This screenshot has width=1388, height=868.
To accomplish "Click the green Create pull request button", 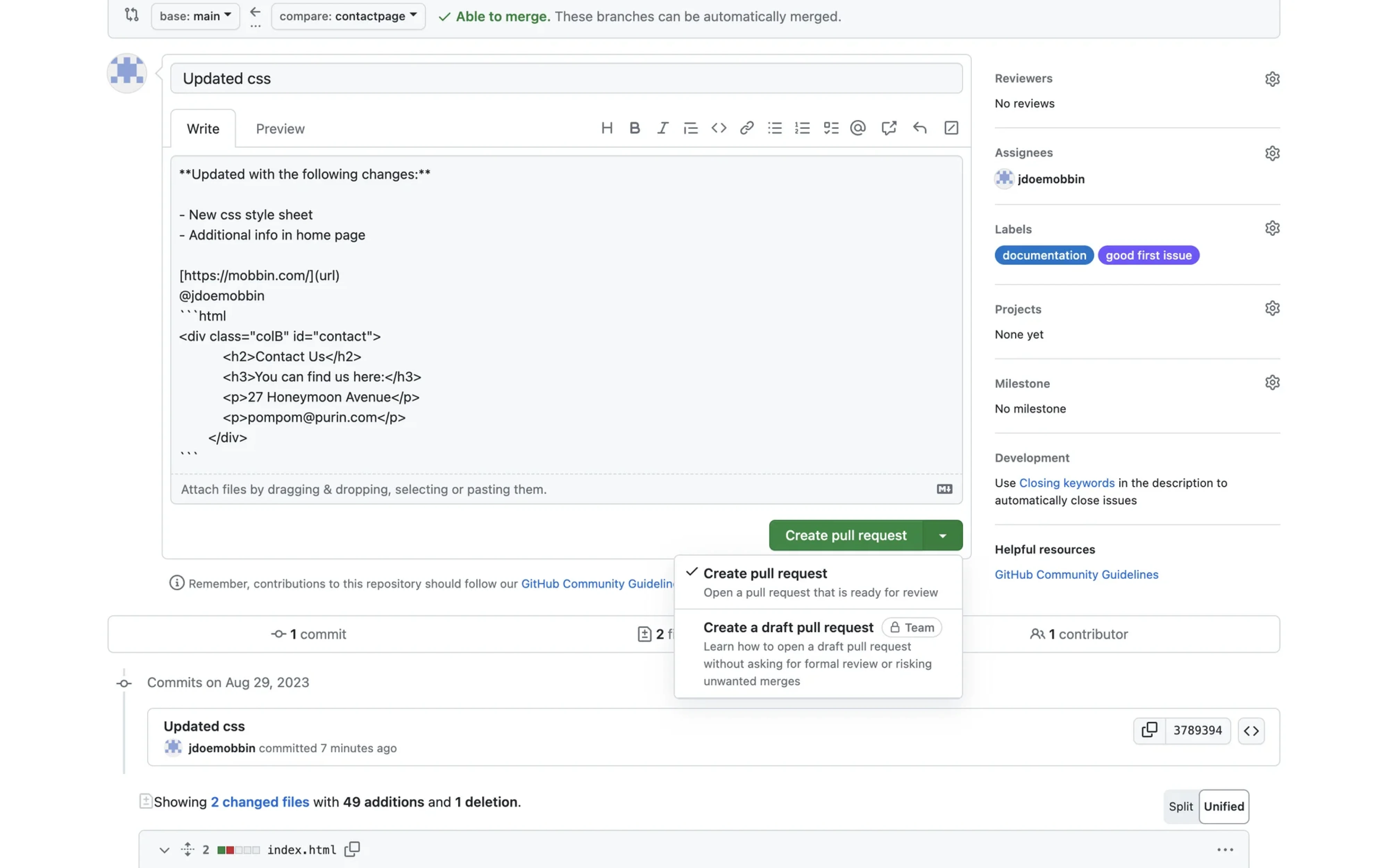I will (x=845, y=535).
